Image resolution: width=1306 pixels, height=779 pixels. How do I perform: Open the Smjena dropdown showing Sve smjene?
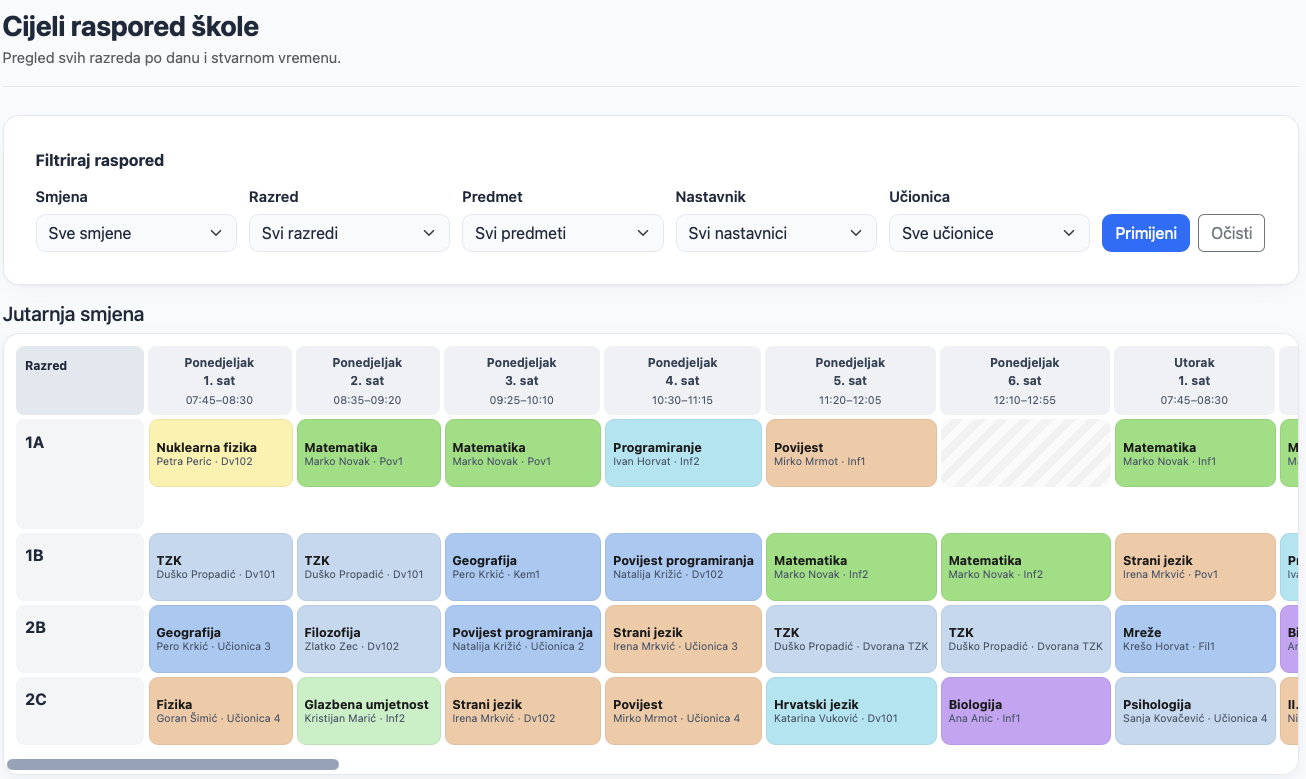tap(136, 233)
